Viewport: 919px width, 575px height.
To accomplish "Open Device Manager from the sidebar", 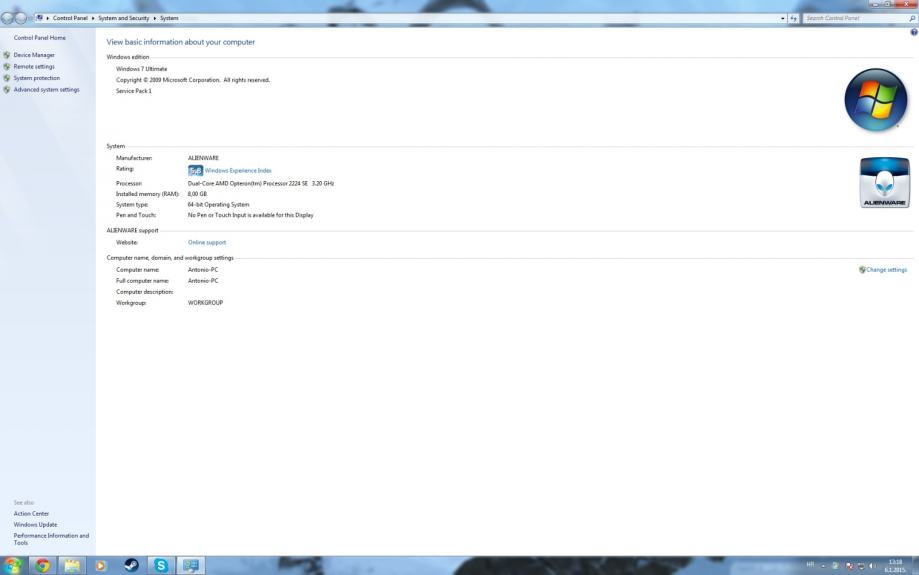I will (x=34, y=55).
